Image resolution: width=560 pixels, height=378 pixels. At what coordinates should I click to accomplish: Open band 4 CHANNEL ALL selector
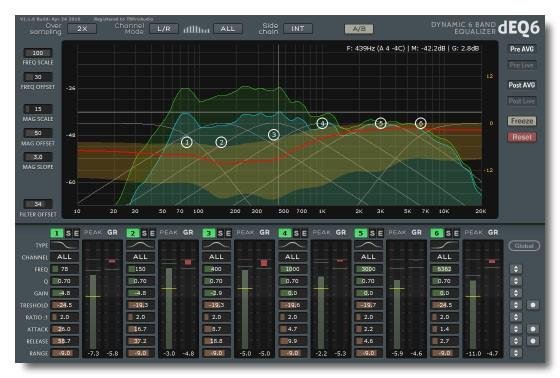292,257
